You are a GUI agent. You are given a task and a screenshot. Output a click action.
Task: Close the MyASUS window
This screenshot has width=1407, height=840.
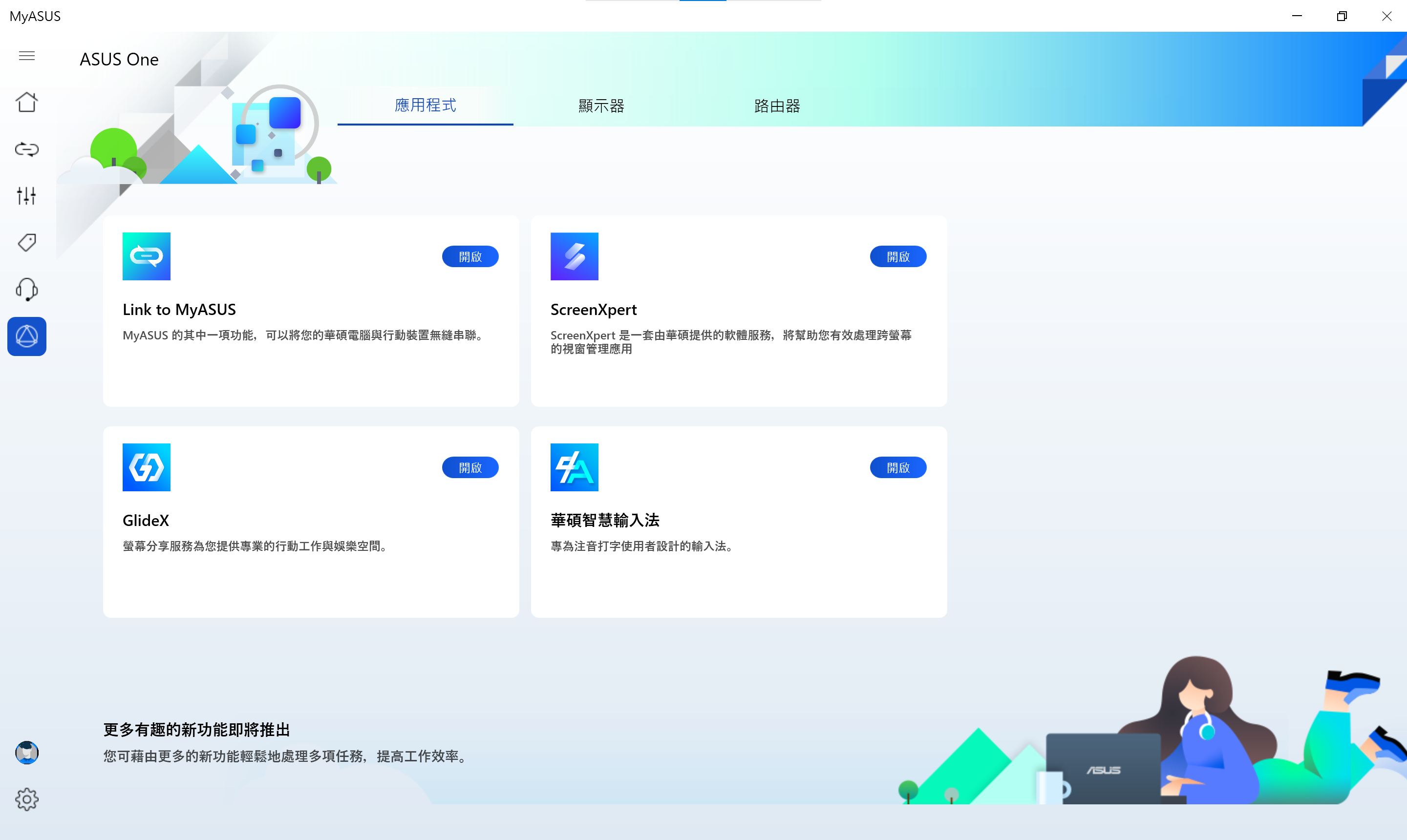tap(1386, 16)
